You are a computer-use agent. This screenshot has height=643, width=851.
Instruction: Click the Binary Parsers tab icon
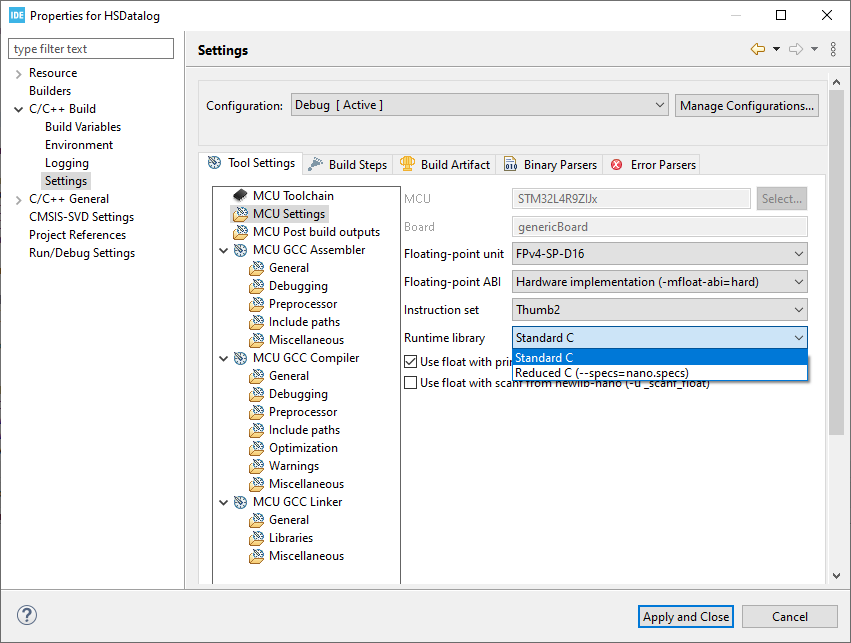pos(510,164)
